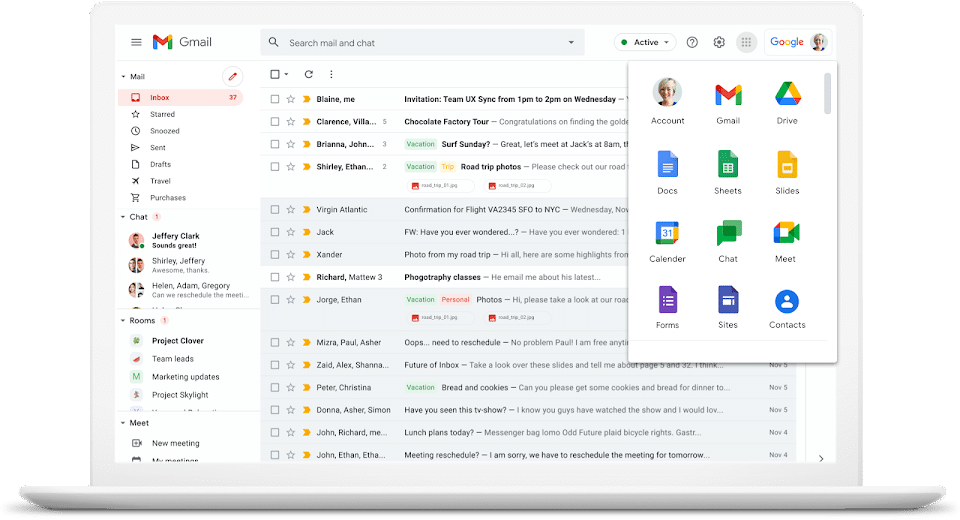Select the checkbox for Virgin Atlantic email
Viewport: 960px width, 520px height.
(275, 210)
